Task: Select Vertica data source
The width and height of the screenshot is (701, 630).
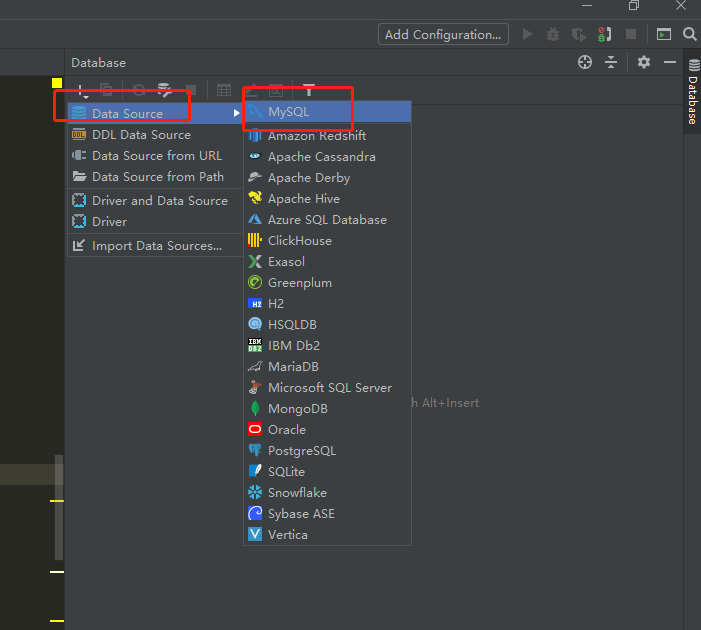Action: point(327,535)
